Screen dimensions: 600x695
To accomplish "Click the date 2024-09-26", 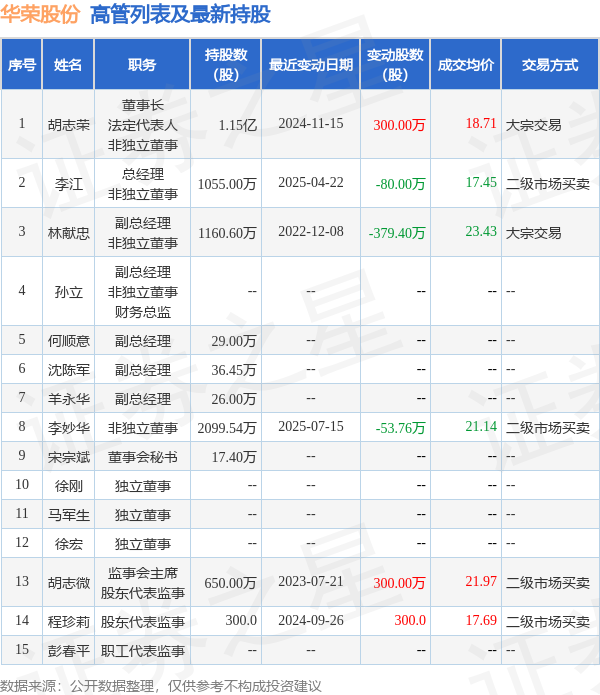I will 311,621.
